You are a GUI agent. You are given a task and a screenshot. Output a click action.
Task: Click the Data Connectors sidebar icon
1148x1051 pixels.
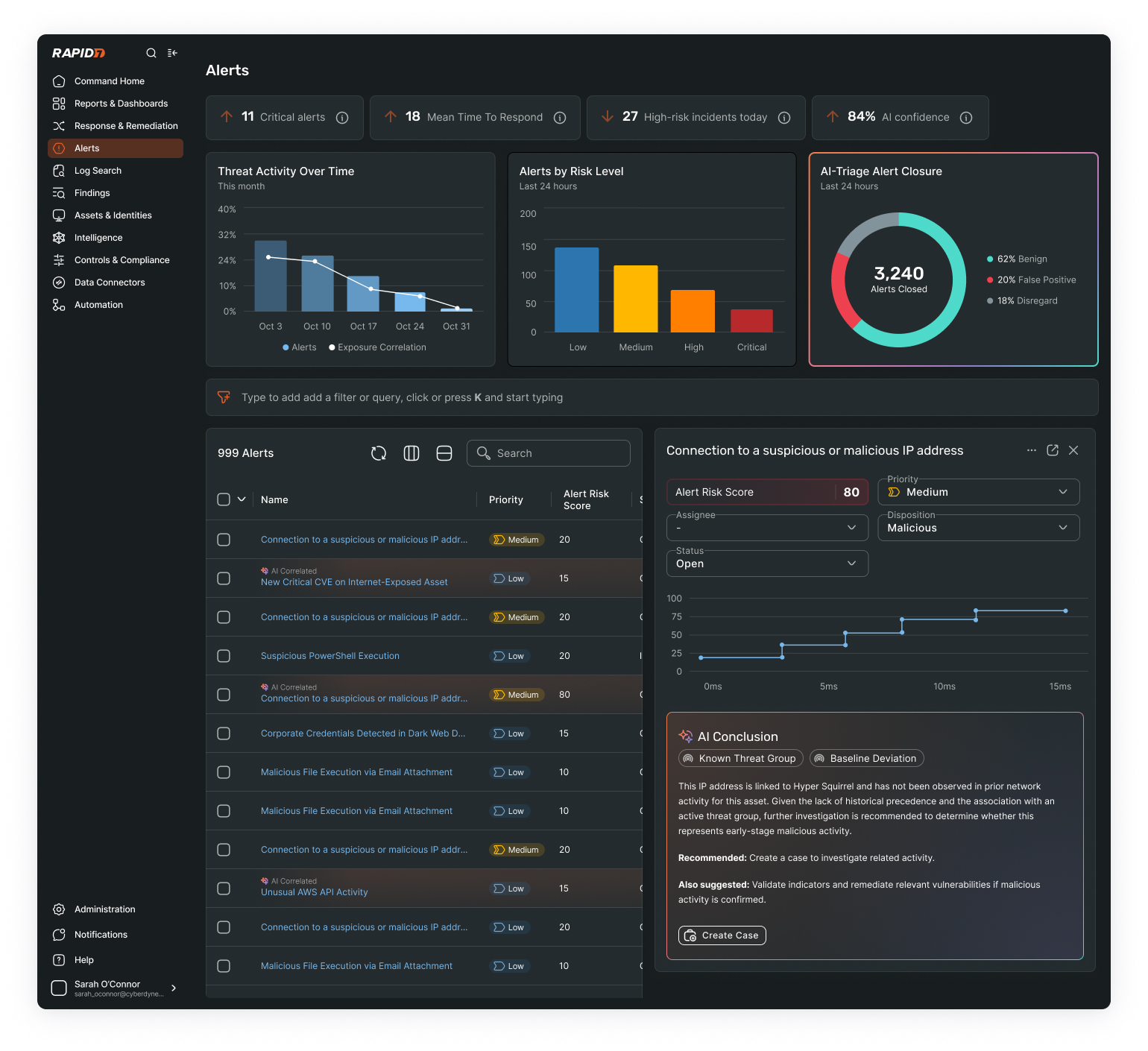59,283
